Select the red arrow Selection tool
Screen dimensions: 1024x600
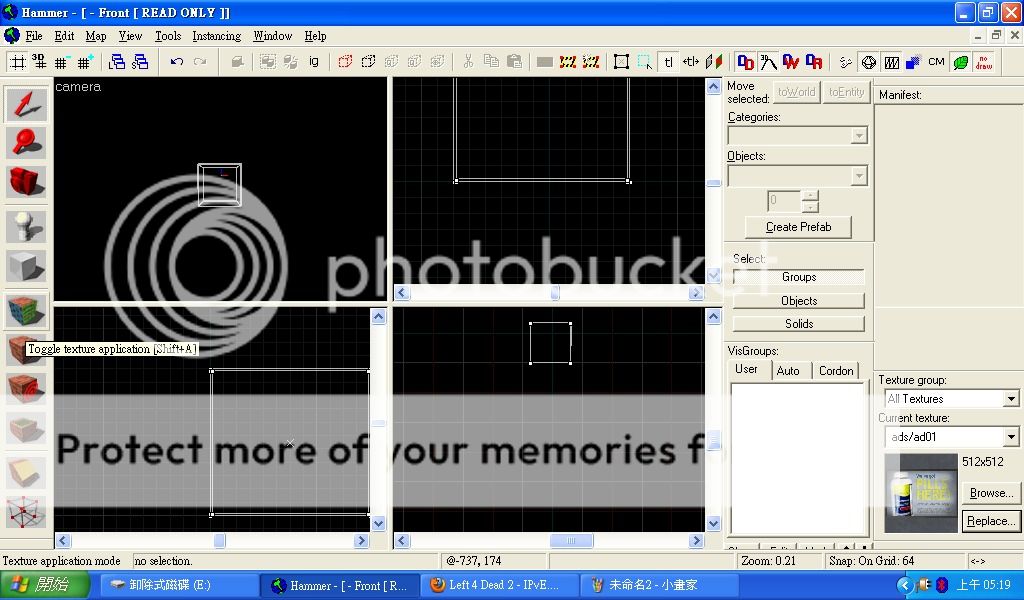coord(26,105)
